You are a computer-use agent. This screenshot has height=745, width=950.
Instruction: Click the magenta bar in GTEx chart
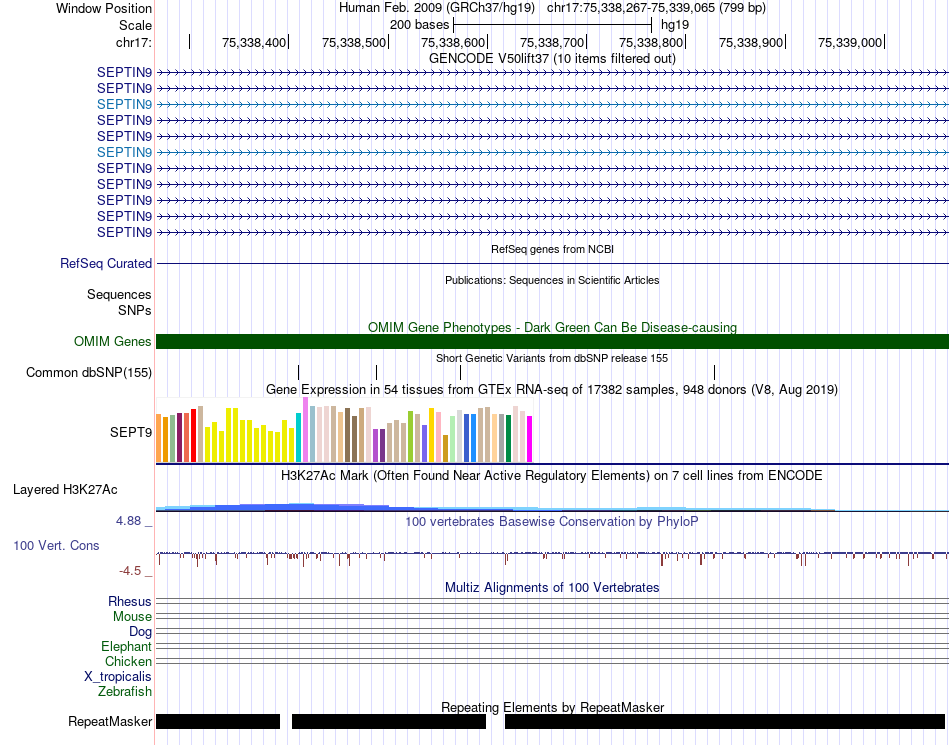(x=530, y=439)
